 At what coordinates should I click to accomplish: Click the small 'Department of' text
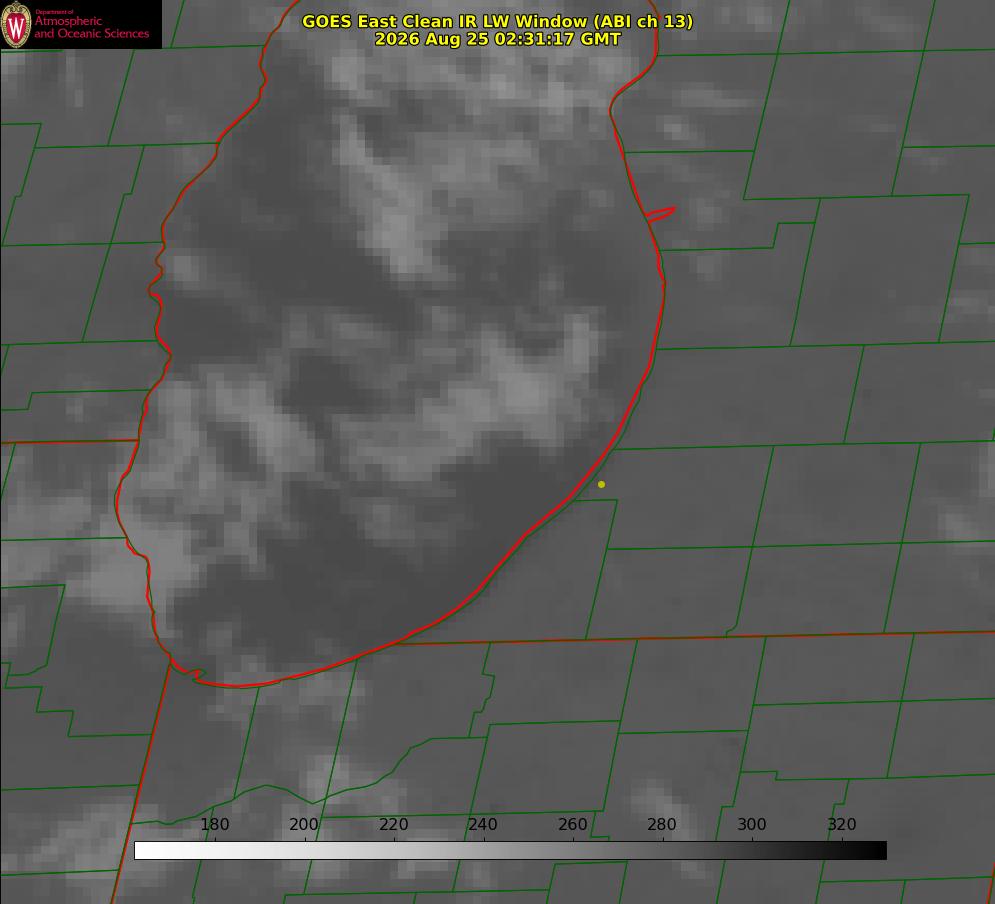tap(54, 12)
